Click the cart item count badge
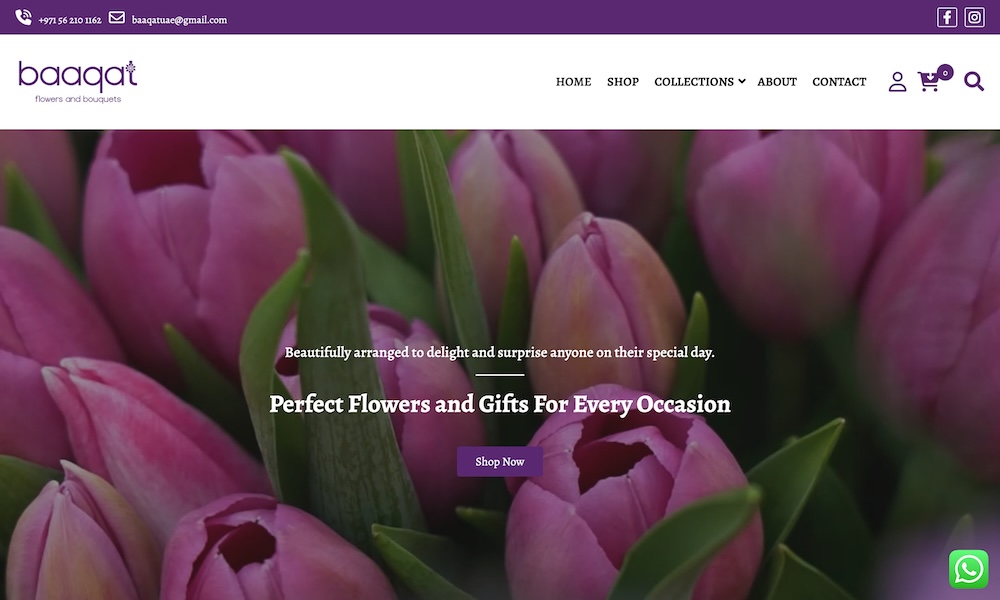1000x600 pixels. point(945,73)
